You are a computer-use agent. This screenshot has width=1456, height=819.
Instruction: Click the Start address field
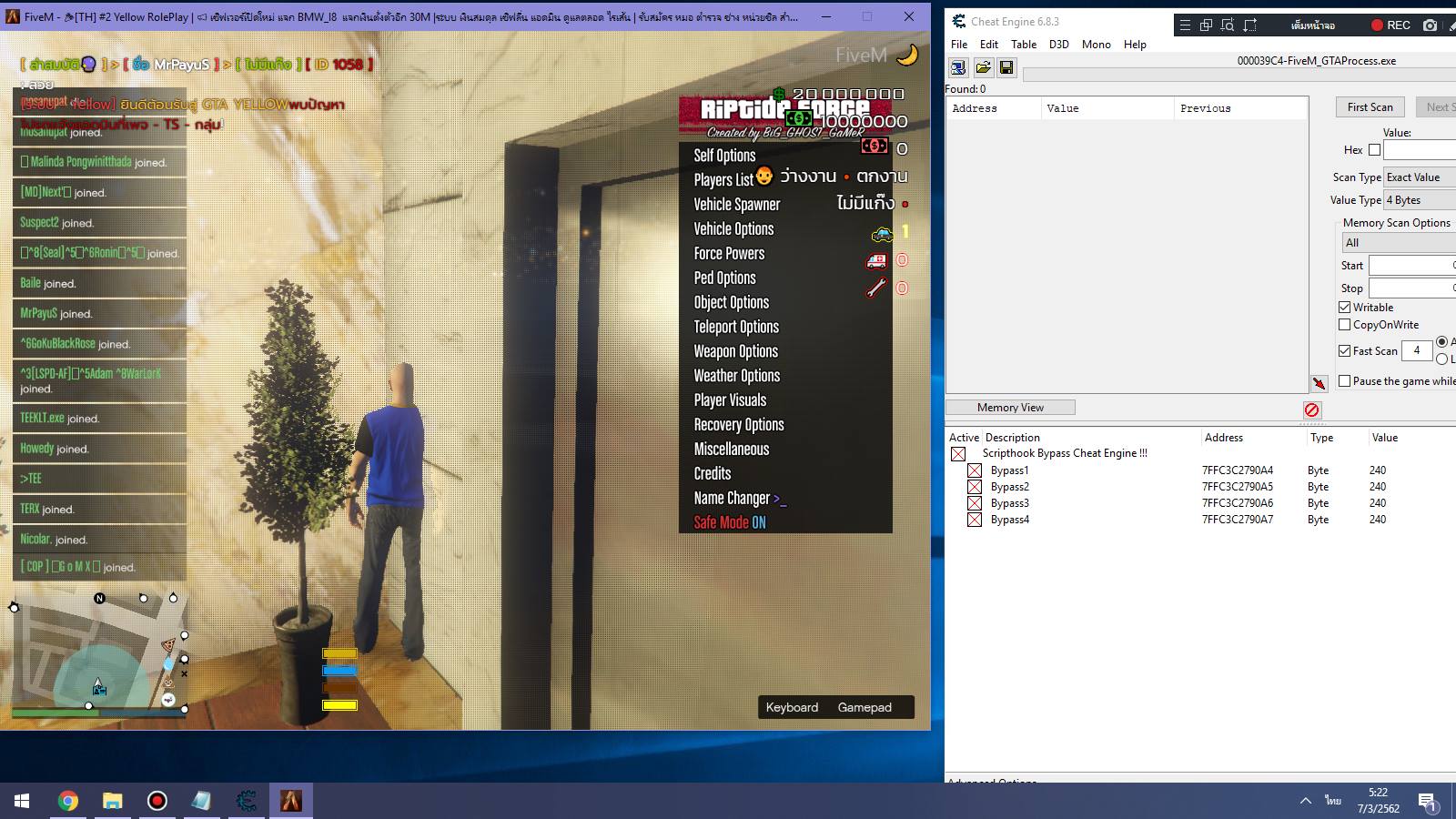coord(1412,266)
